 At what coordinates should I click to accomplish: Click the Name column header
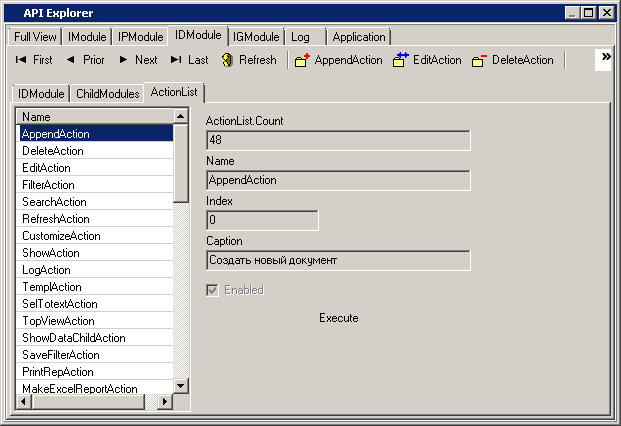(x=95, y=116)
